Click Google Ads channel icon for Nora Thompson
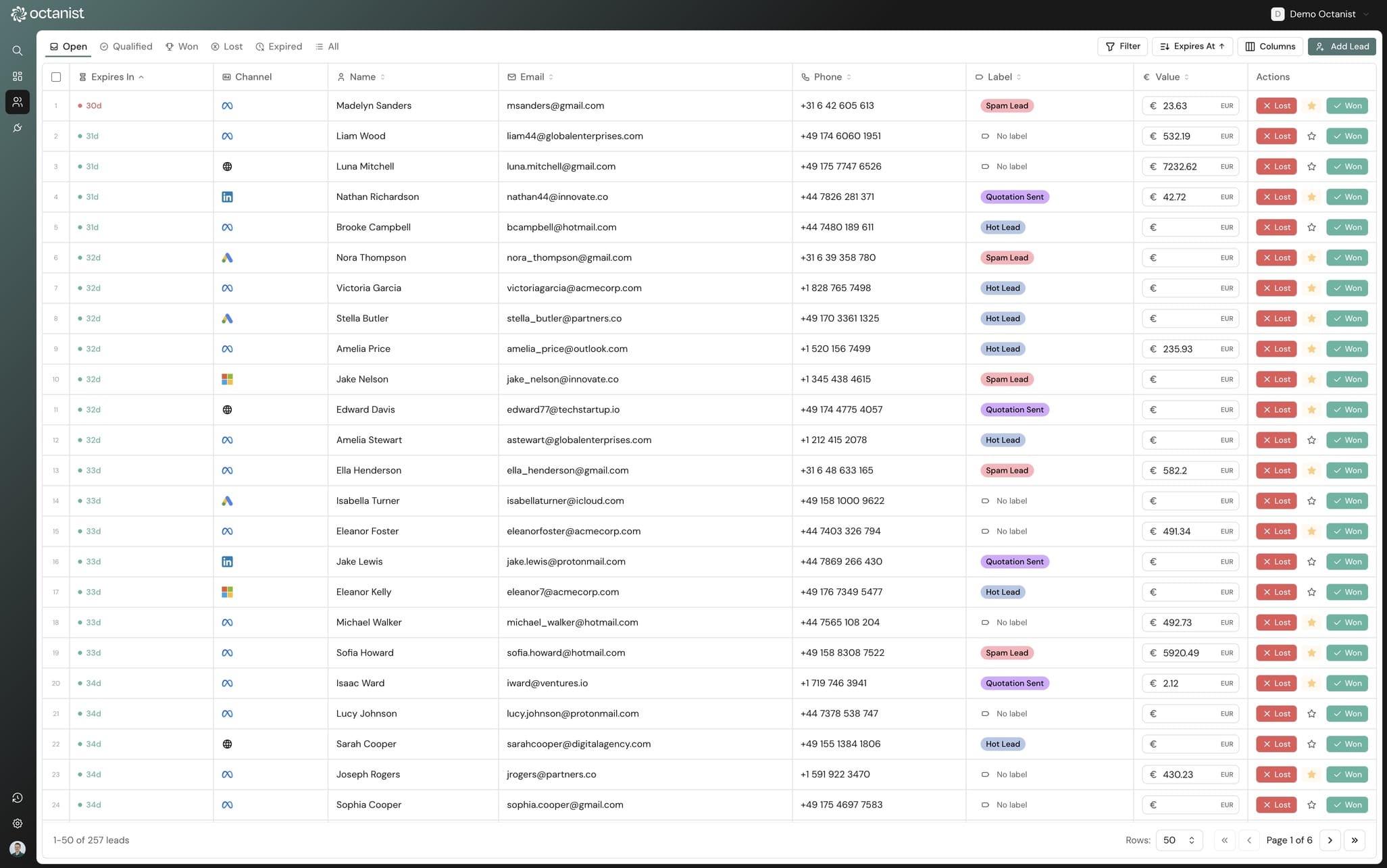 [x=227, y=258]
